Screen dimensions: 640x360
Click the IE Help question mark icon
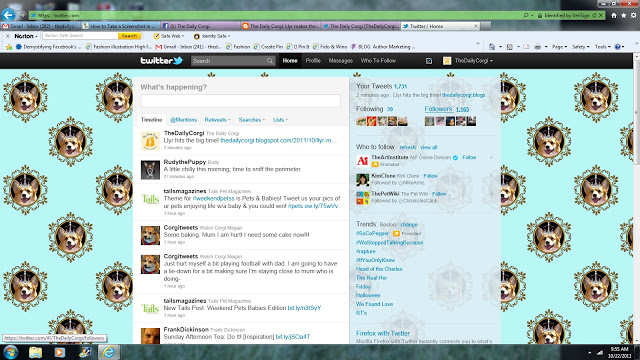[618, 47]
